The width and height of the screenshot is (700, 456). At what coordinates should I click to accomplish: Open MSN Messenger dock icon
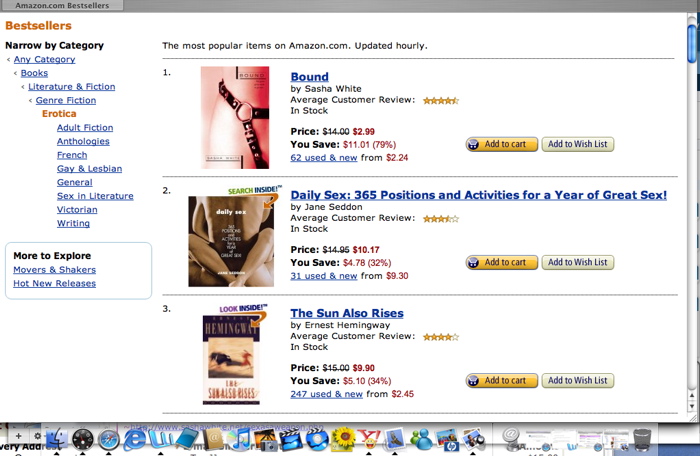click(x=421, y=439)
